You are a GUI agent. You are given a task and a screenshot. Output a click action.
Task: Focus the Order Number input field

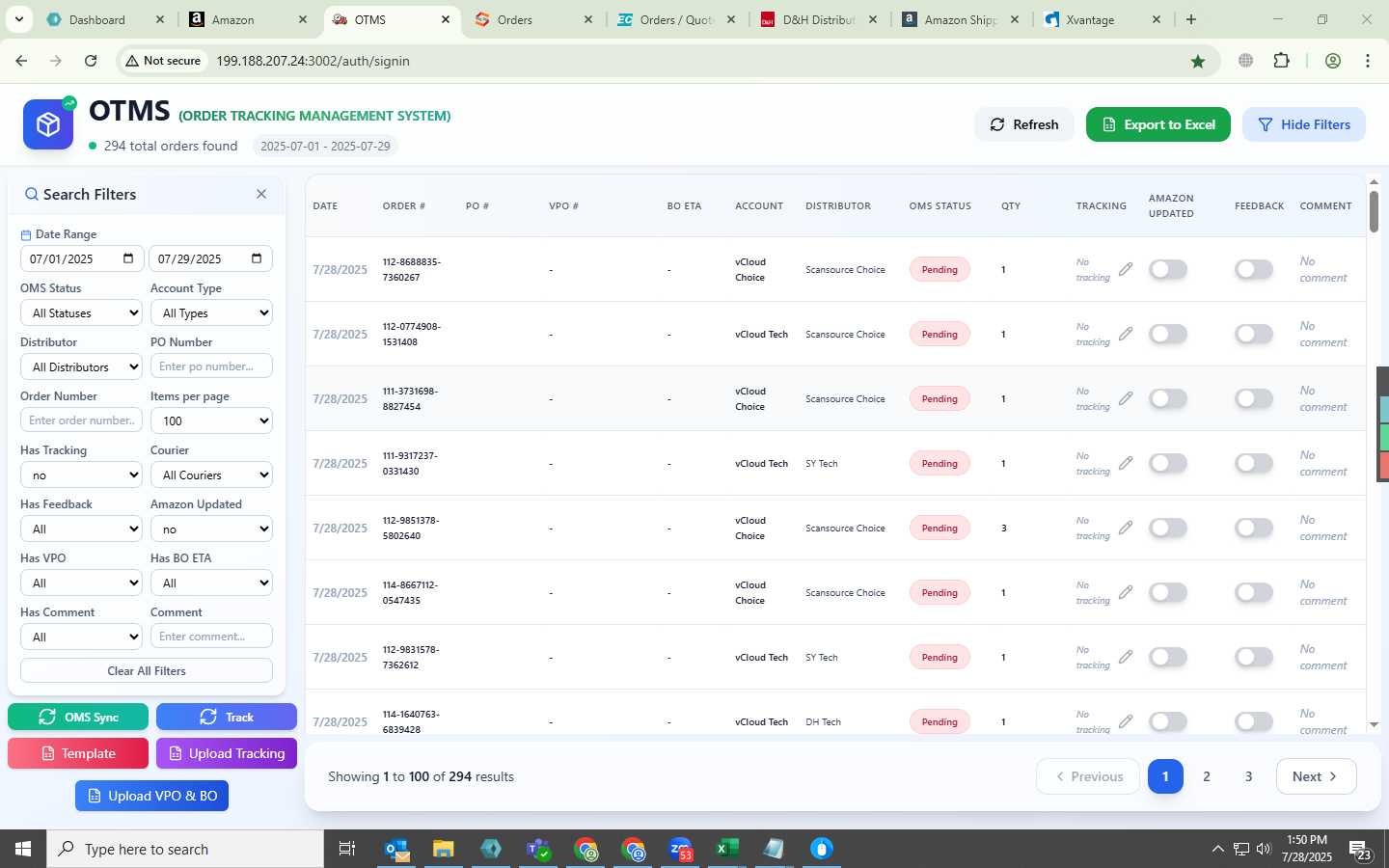81,420
